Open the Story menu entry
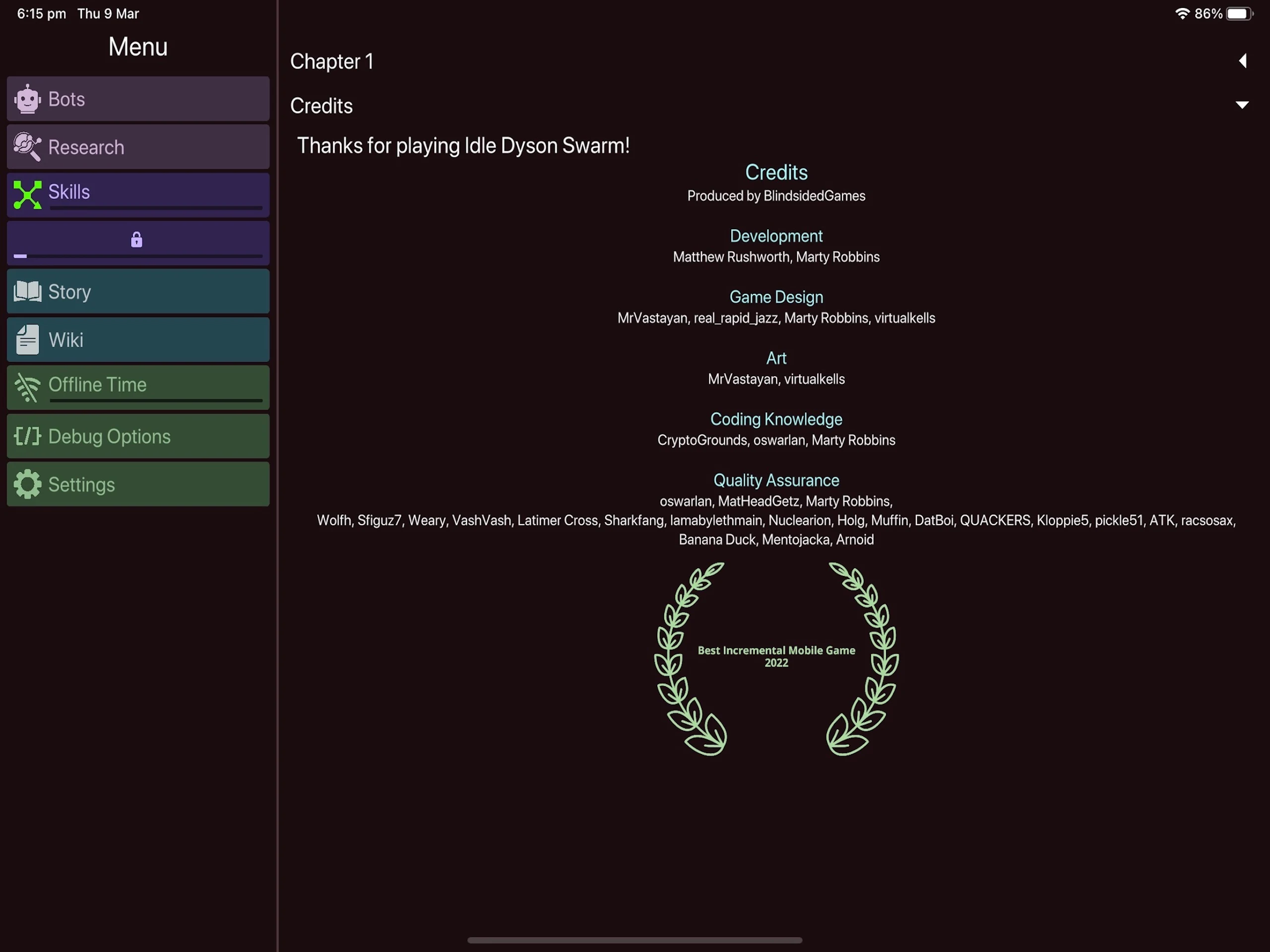The image size is (1270, 952). coord(138,291)
